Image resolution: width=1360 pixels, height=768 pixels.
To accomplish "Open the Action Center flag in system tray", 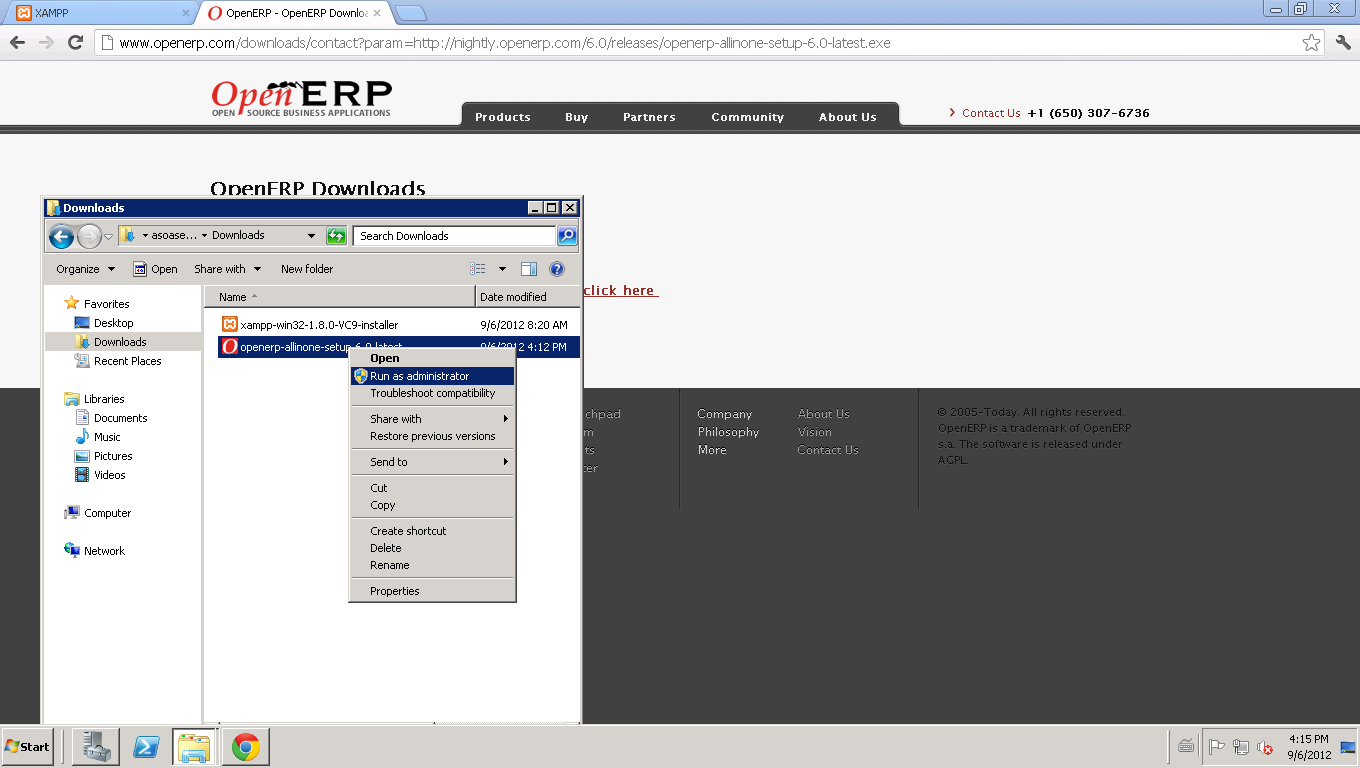I will tap(1218, 747).
